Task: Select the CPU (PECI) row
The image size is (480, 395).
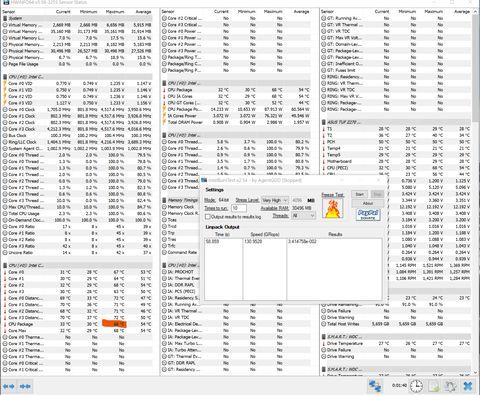Action: (396, 168)
